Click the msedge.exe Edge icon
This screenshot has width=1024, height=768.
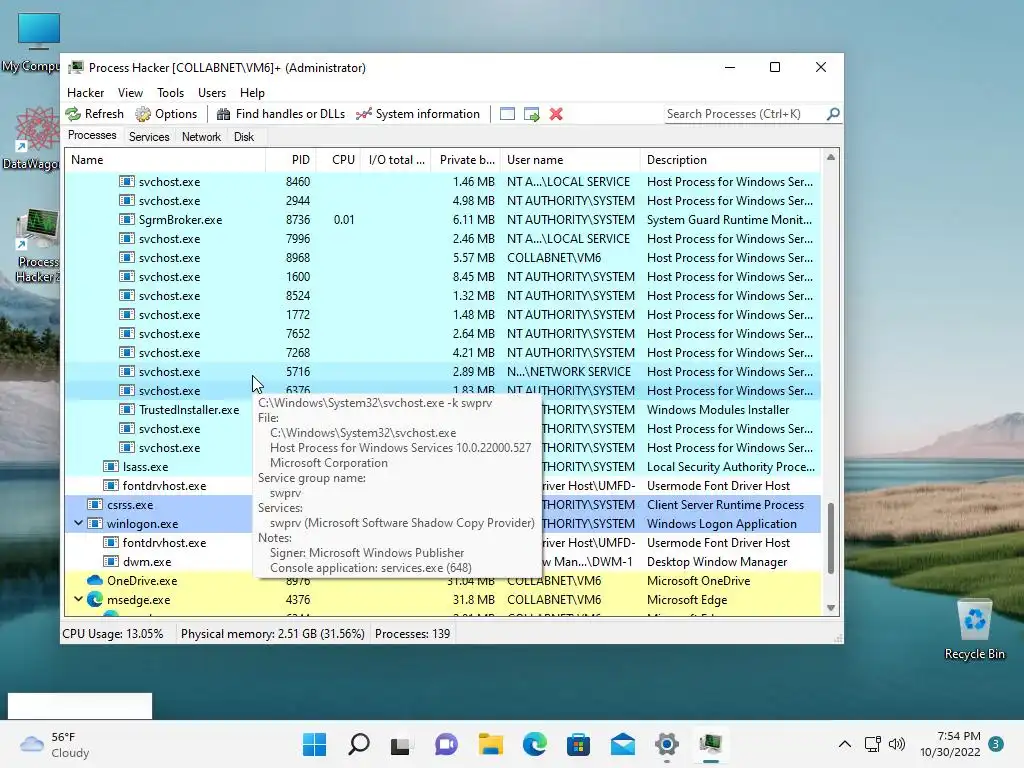[95, 600]
